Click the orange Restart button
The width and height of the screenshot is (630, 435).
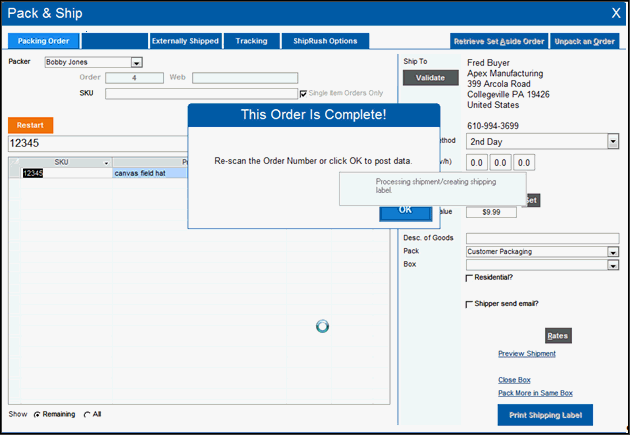[x=30, y=125]
